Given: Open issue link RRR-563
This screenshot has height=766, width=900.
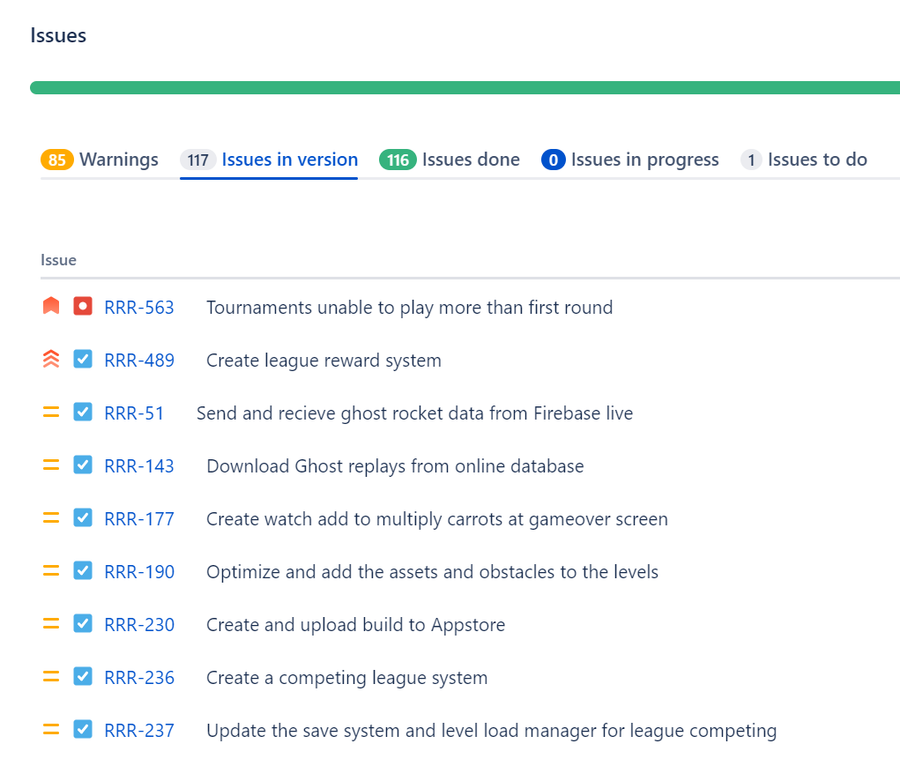Looking at the screenshot, I should (x=139, y=308).
